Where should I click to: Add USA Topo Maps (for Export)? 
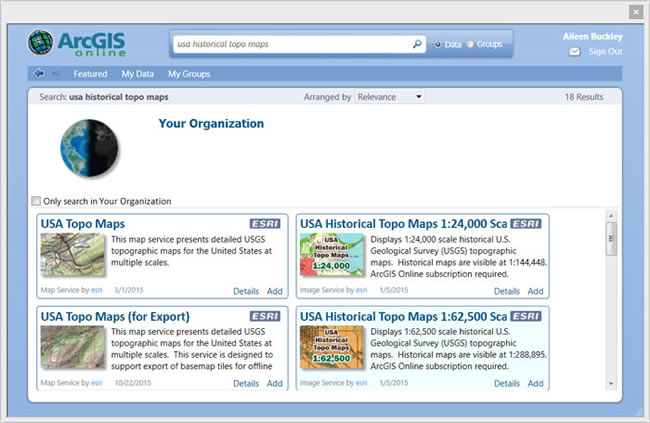point(274,384)
